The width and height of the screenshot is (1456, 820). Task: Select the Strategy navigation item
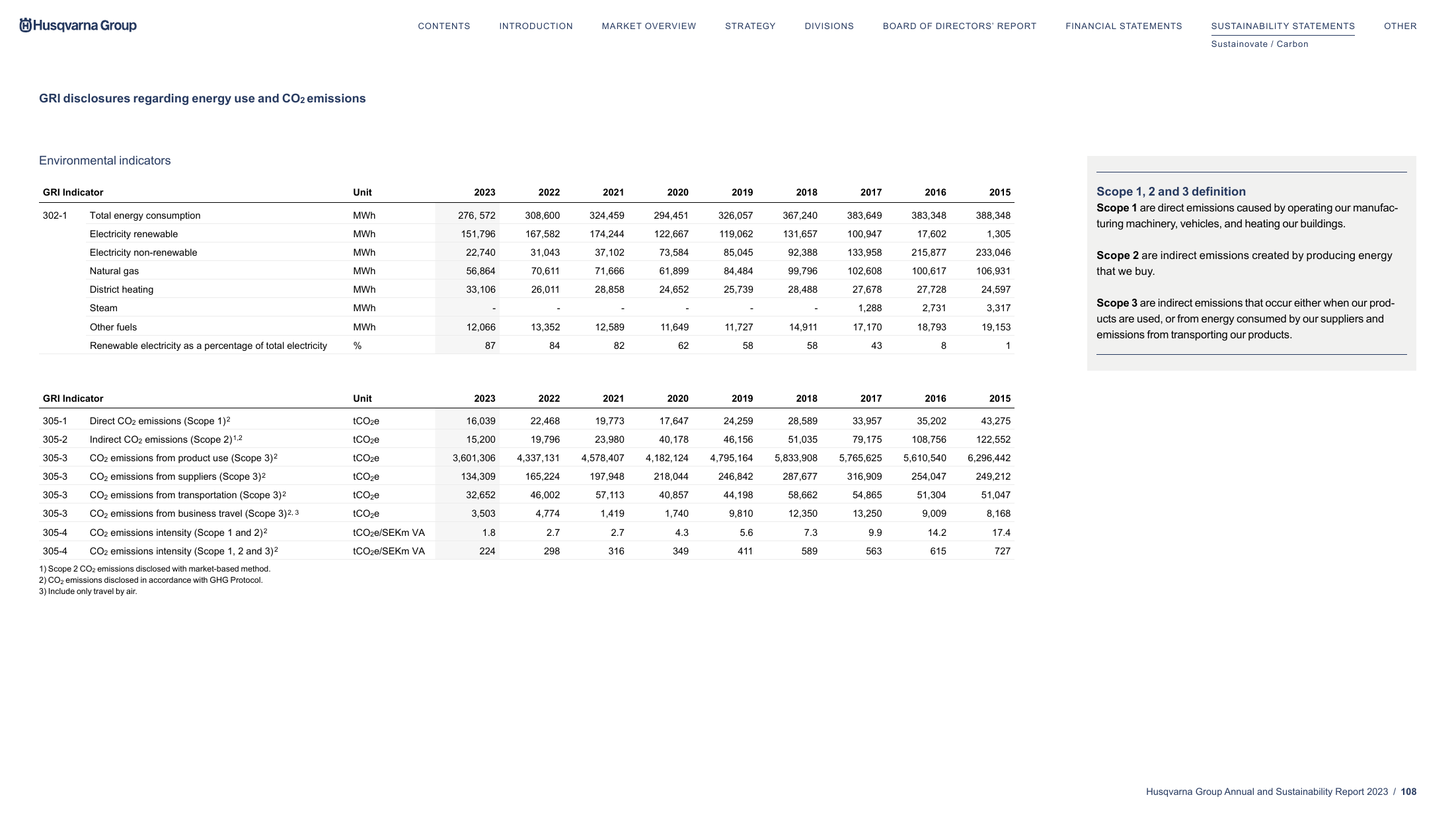[x=750, y=26]
